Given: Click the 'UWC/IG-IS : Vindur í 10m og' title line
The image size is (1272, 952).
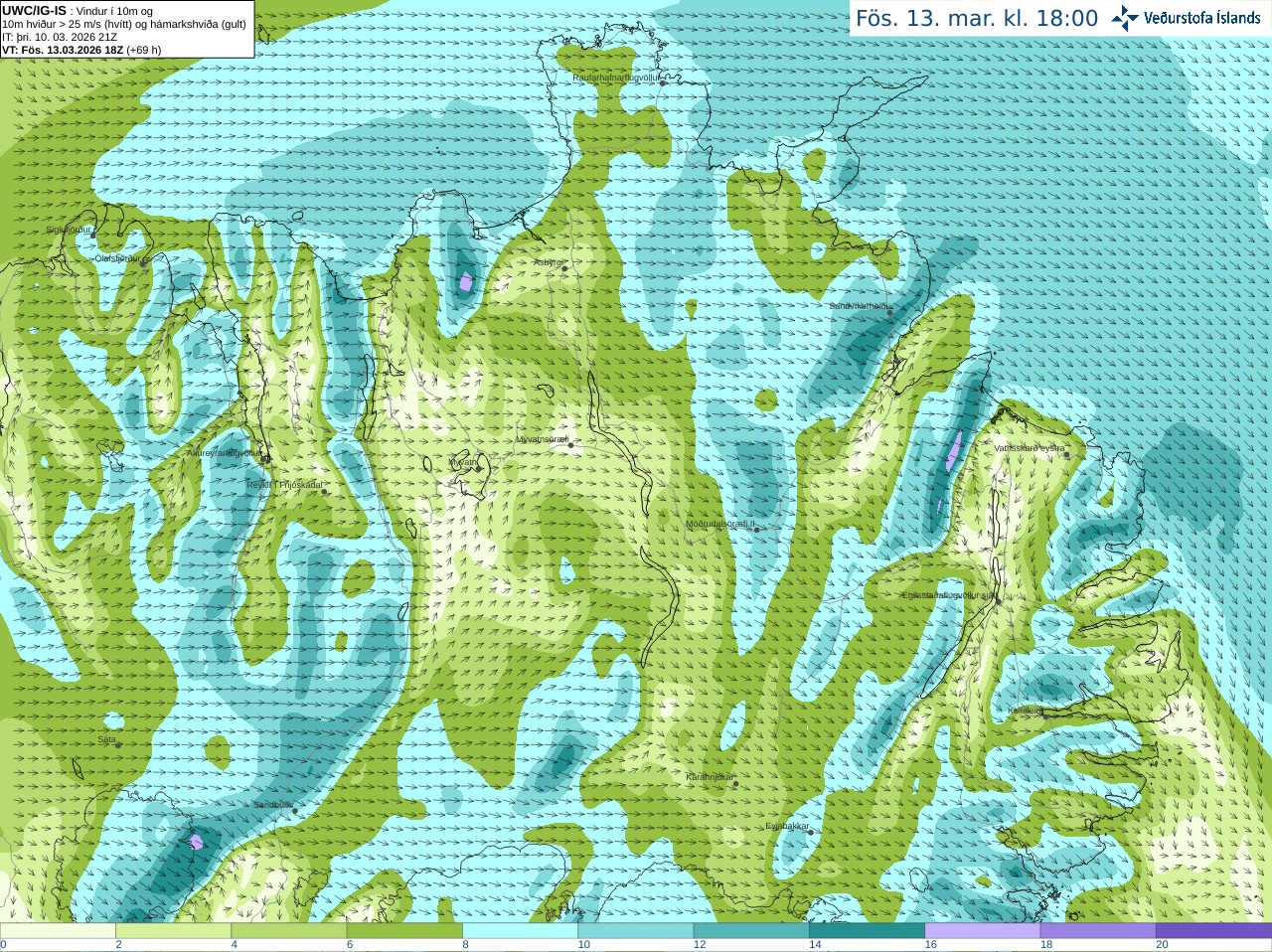Looking at the screenshot, I should tap(78, 11).
